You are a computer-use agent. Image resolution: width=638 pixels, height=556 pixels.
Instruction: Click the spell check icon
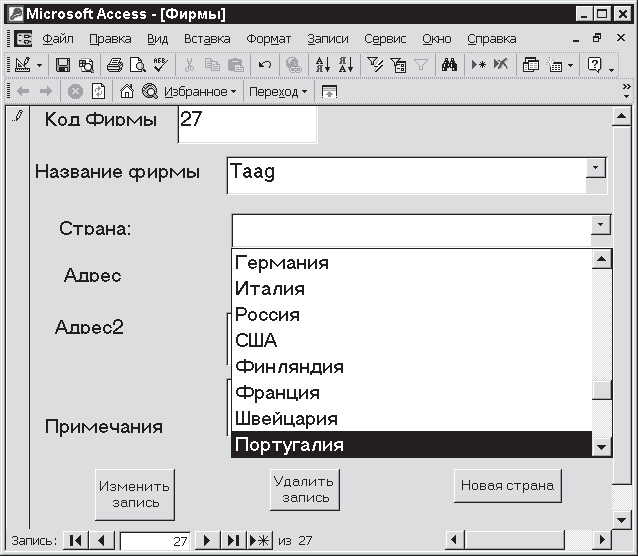click(159, 65)
